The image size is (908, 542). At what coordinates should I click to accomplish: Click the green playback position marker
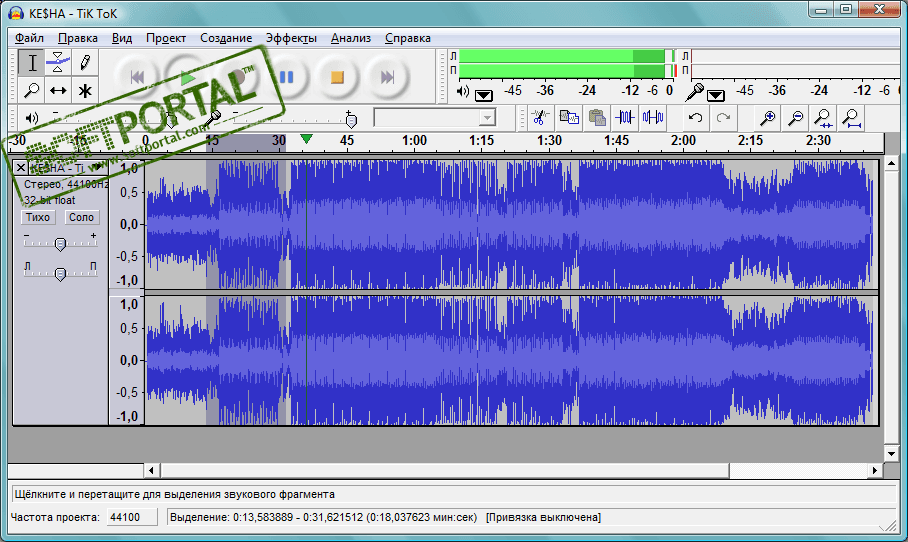click(306, 139)
